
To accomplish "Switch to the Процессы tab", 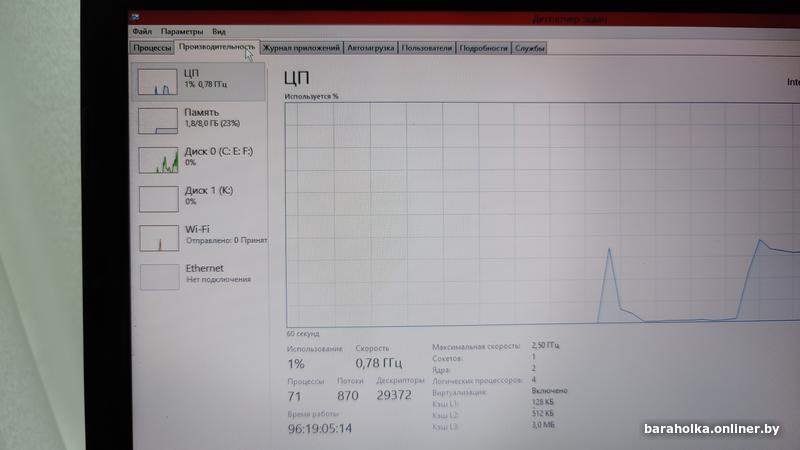I will coord(152,48).
